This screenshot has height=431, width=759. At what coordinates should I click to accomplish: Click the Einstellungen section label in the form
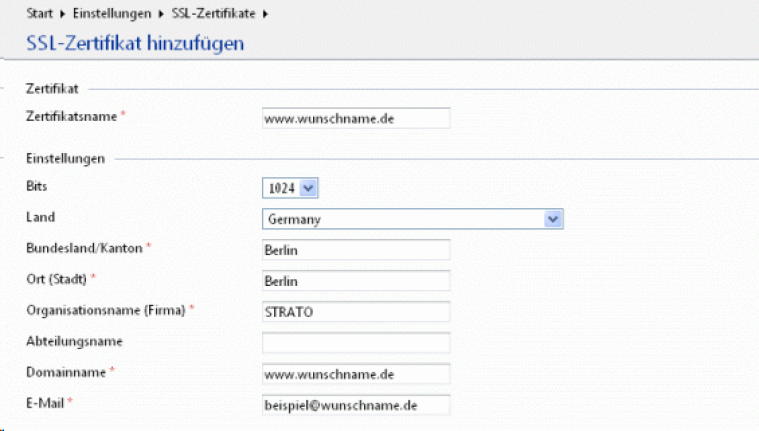pyautogui.click(x=65, y=158)
